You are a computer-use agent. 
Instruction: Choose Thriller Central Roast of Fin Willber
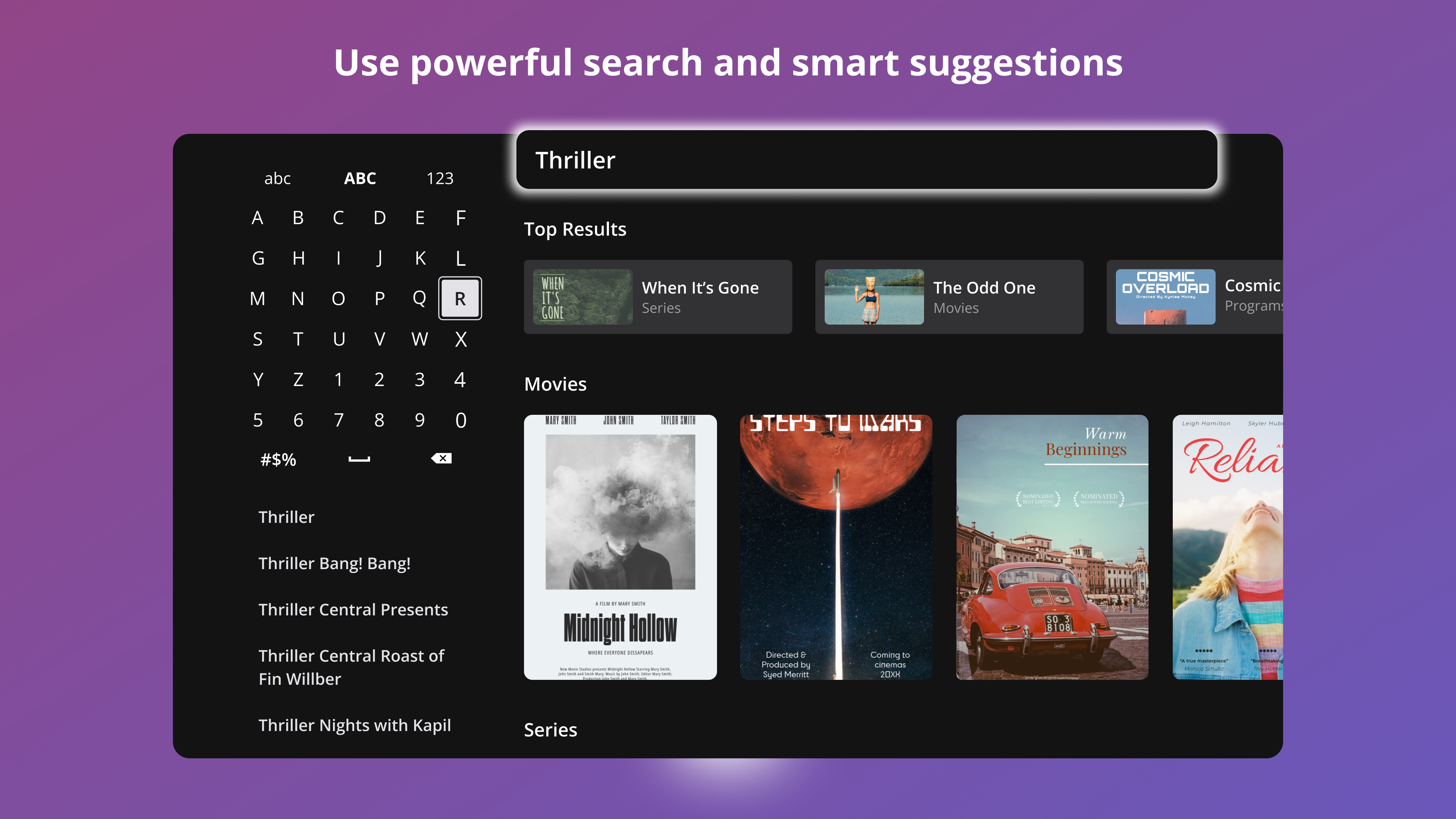351,667
